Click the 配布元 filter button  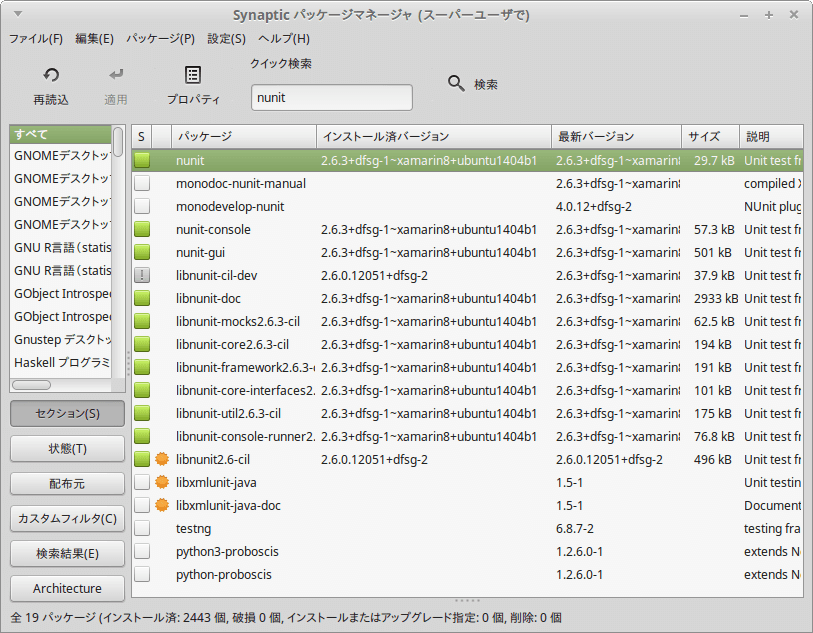click(67, 484)
